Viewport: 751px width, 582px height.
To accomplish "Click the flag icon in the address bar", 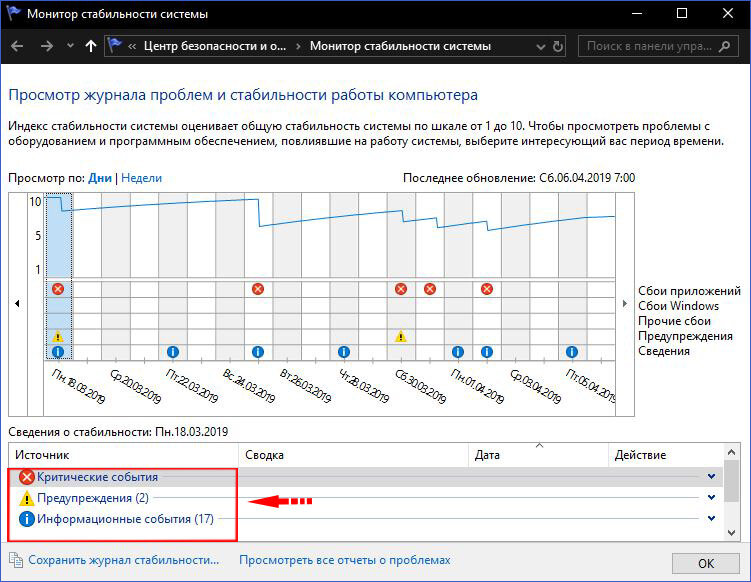I will [115, 46].
